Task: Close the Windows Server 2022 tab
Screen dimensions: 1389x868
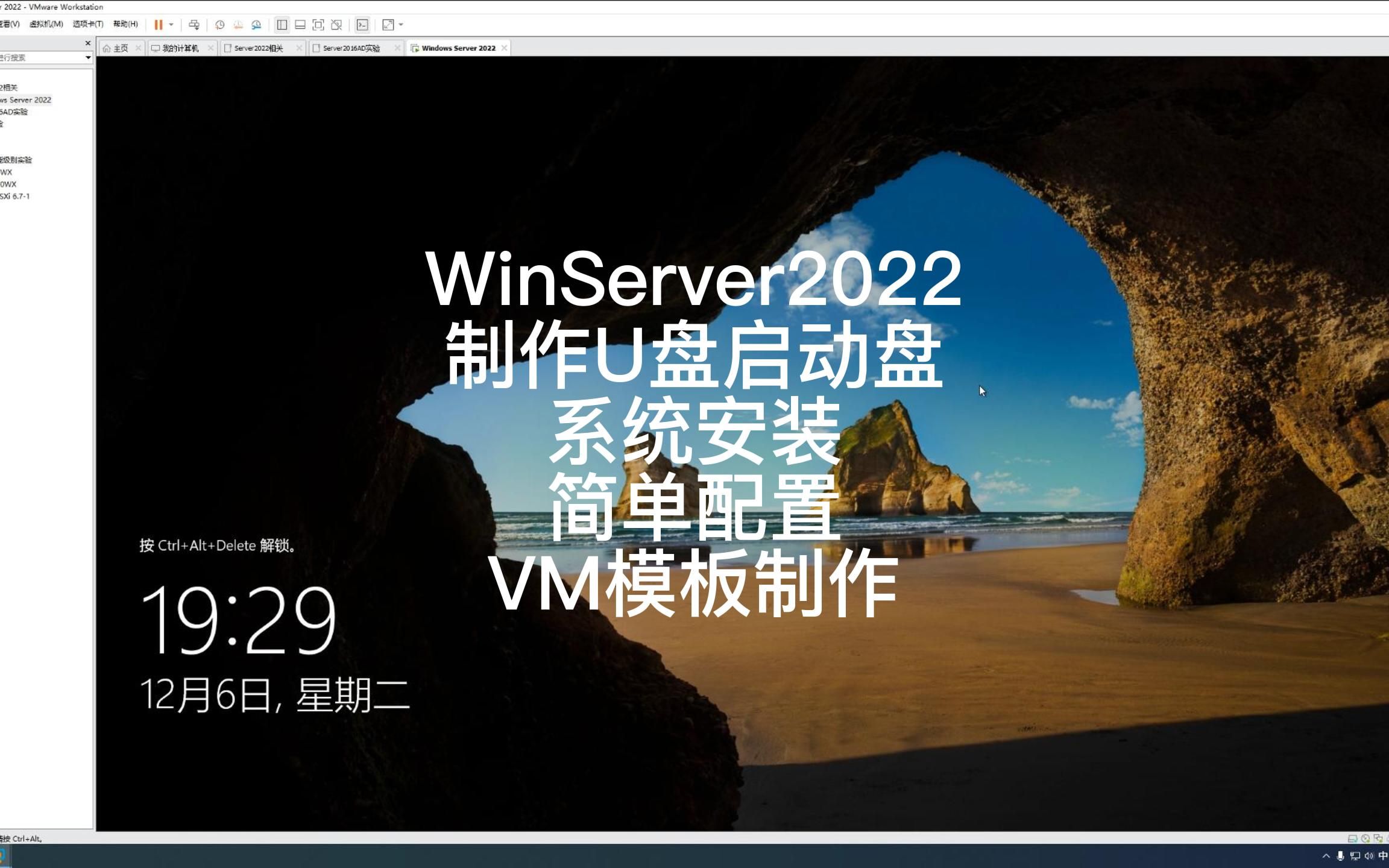Action: (x=505, y=48)
